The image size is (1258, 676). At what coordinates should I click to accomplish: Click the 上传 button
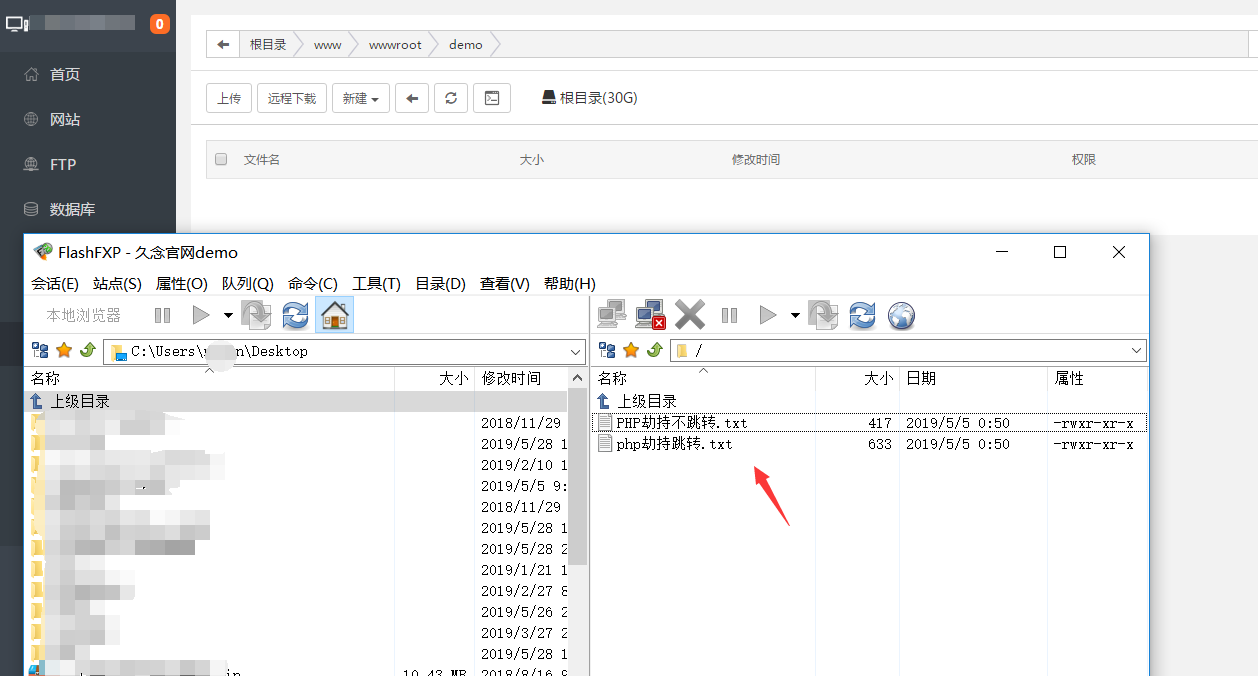tap(229, 98)
